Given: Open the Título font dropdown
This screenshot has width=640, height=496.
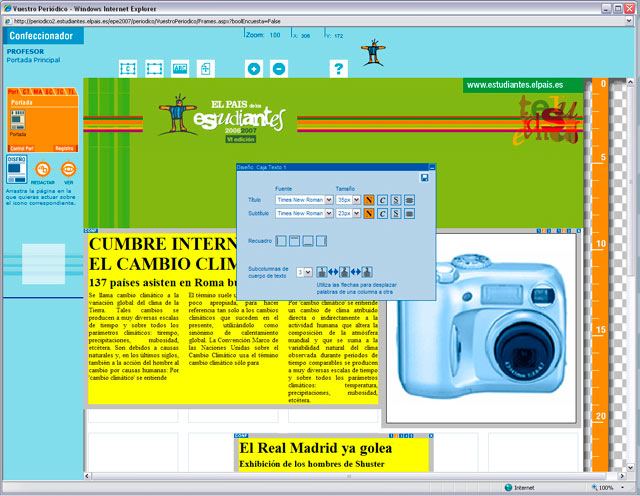Looking at the screenshot, I should pos(329,200).
